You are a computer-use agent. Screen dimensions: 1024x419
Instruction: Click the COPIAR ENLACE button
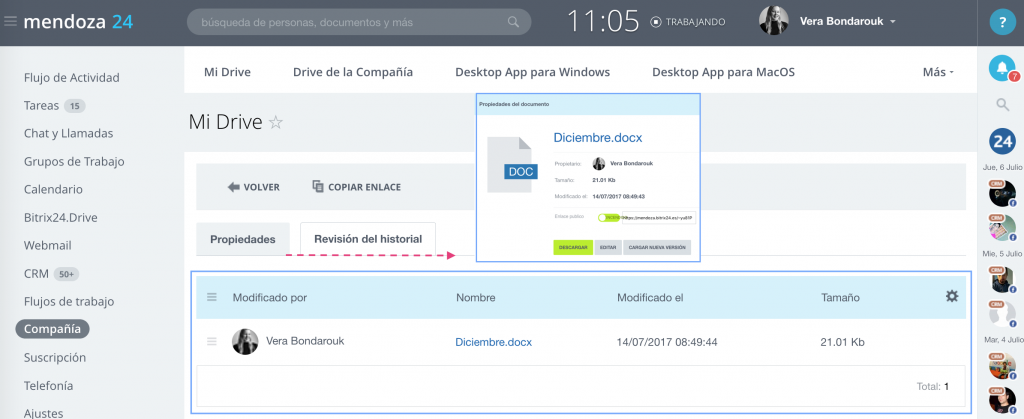point(357,187)
